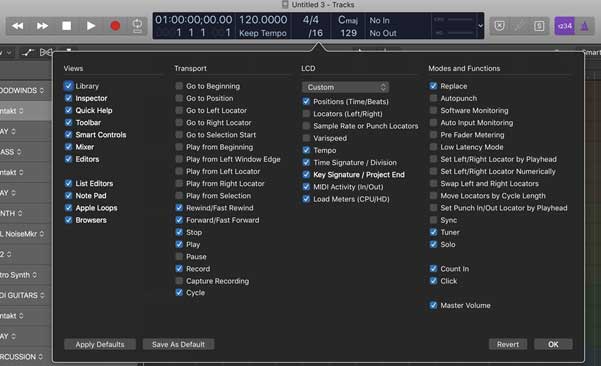Enable the Low Latency Mode checkbox
Image resolution: width=601 pixels, height=366 pixels.
tap(433, 147)
